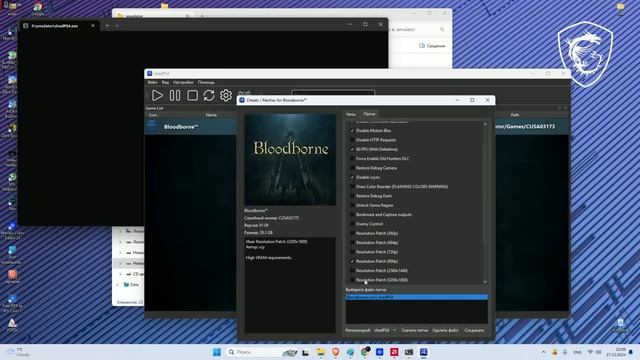This screenshot has height=360, width=640.
Task: Switch to the Читы cheats tab
Action: click(x=351, y=114)
